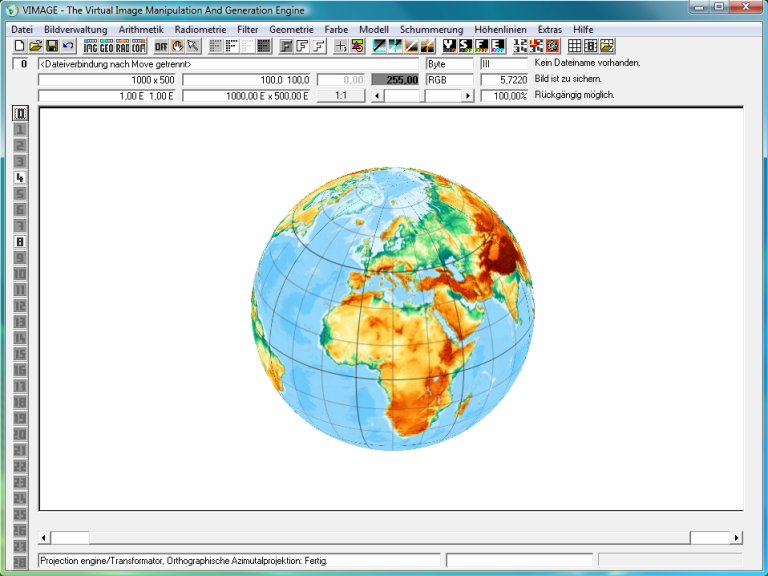The width and height of the screenshot is (768, 576).
Task: Click the Save (floppy disk) icon
Action: (x=52, y=46)
